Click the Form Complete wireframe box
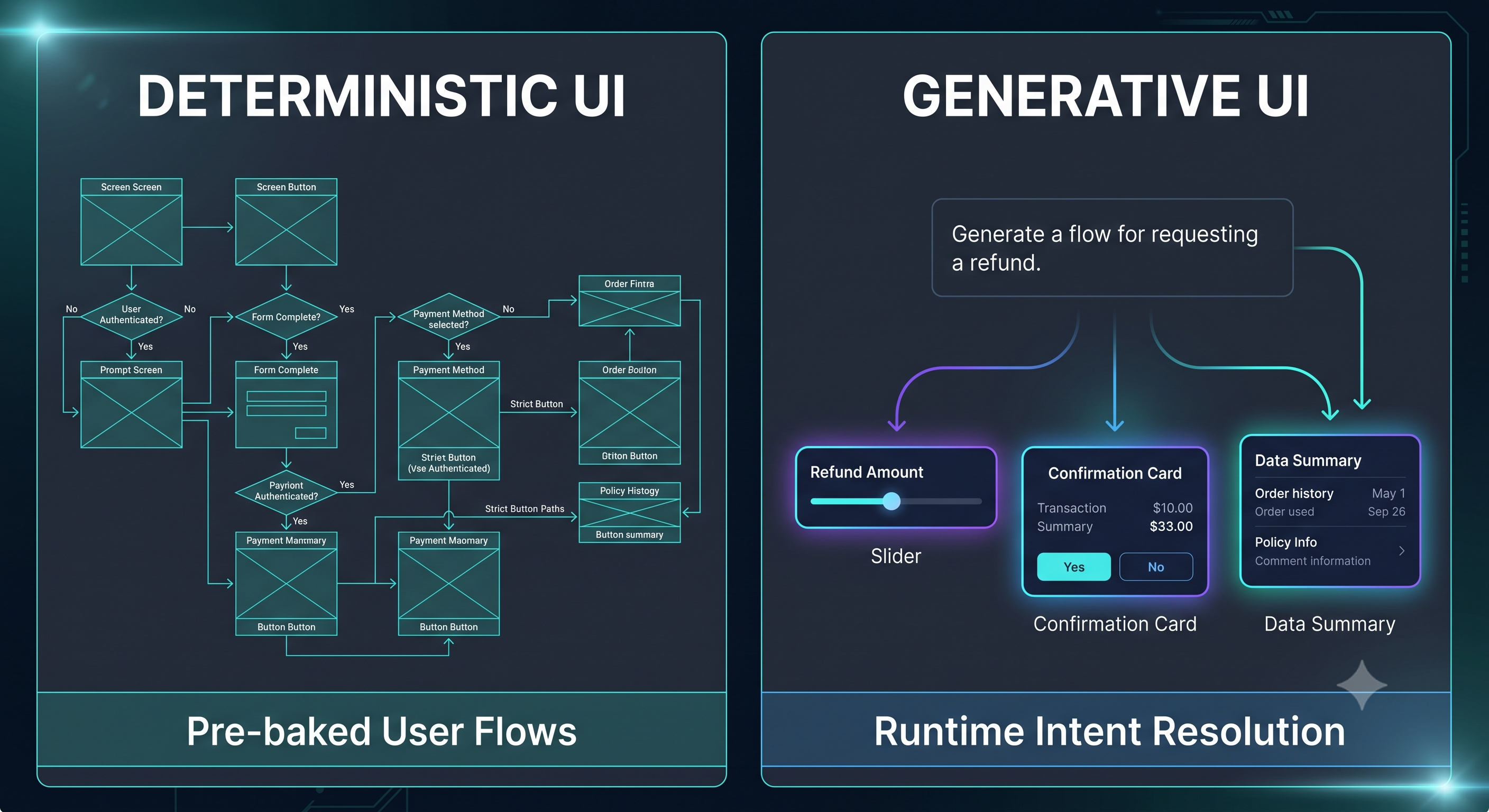 286,404
